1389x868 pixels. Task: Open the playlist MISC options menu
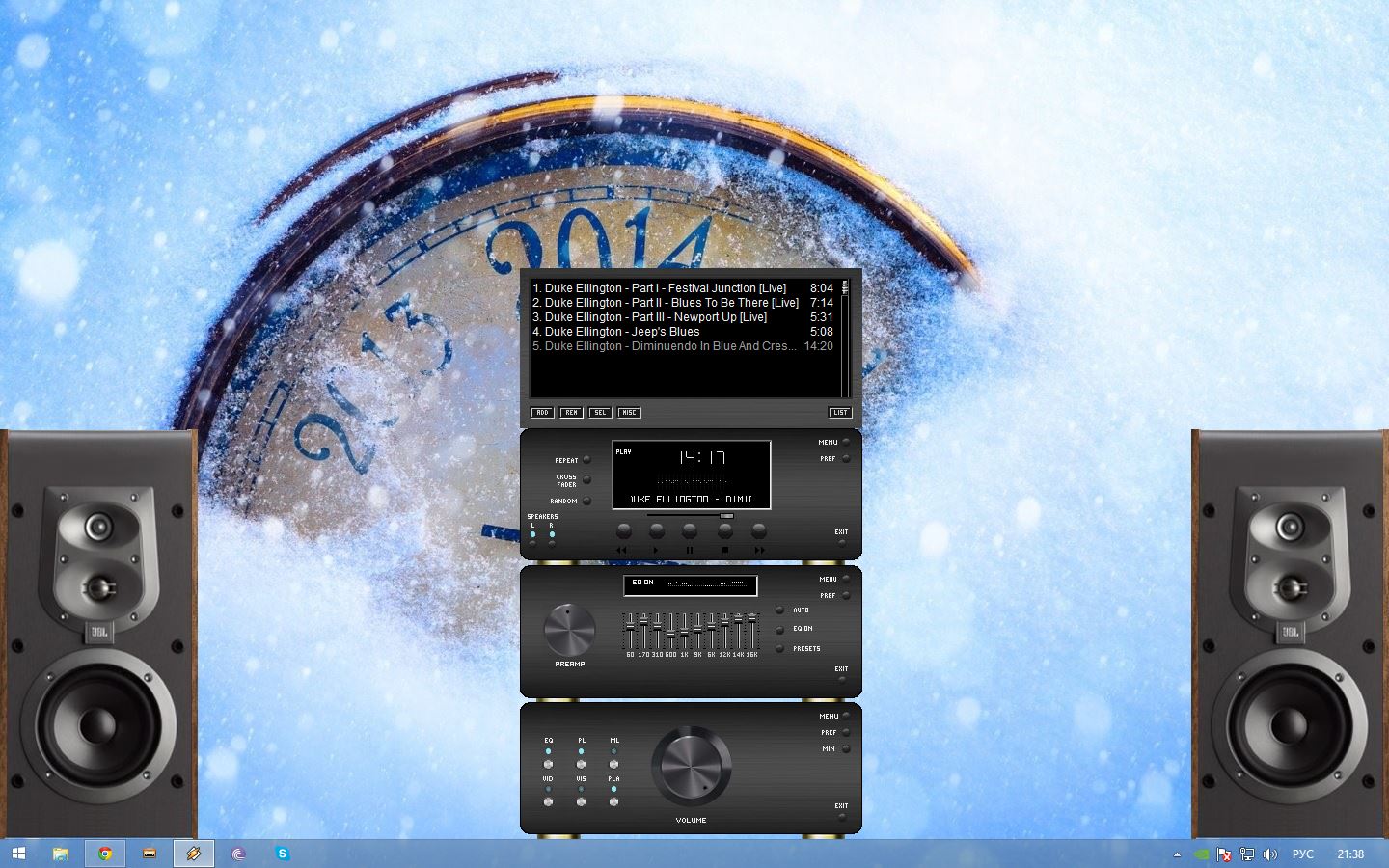629,413
